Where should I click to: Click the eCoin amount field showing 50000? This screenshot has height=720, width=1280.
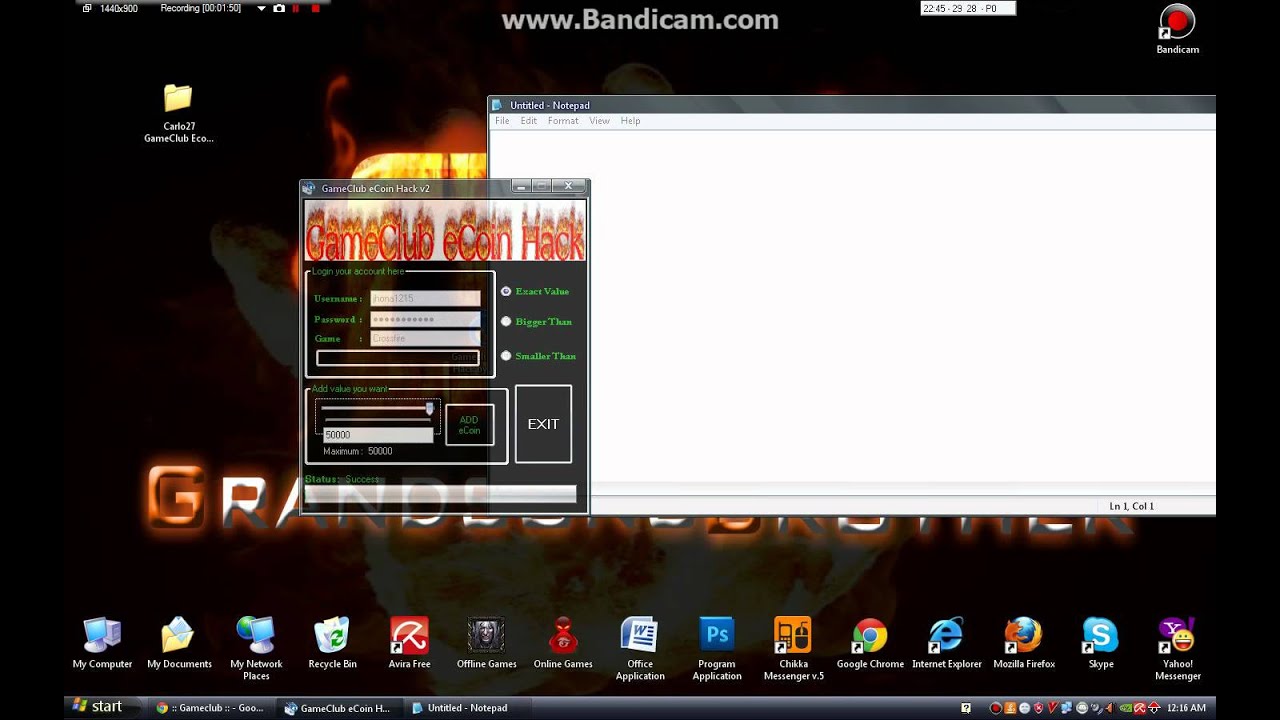378,435
